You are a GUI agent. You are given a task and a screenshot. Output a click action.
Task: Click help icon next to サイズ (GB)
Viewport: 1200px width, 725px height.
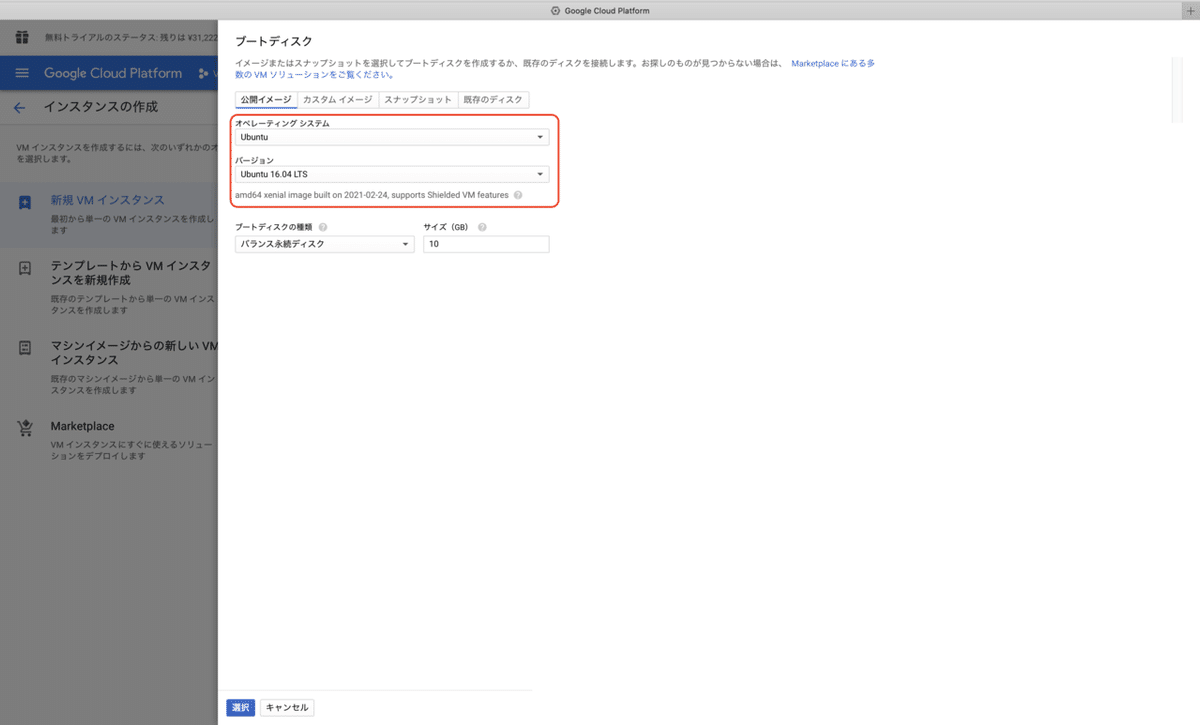(482, 227)
